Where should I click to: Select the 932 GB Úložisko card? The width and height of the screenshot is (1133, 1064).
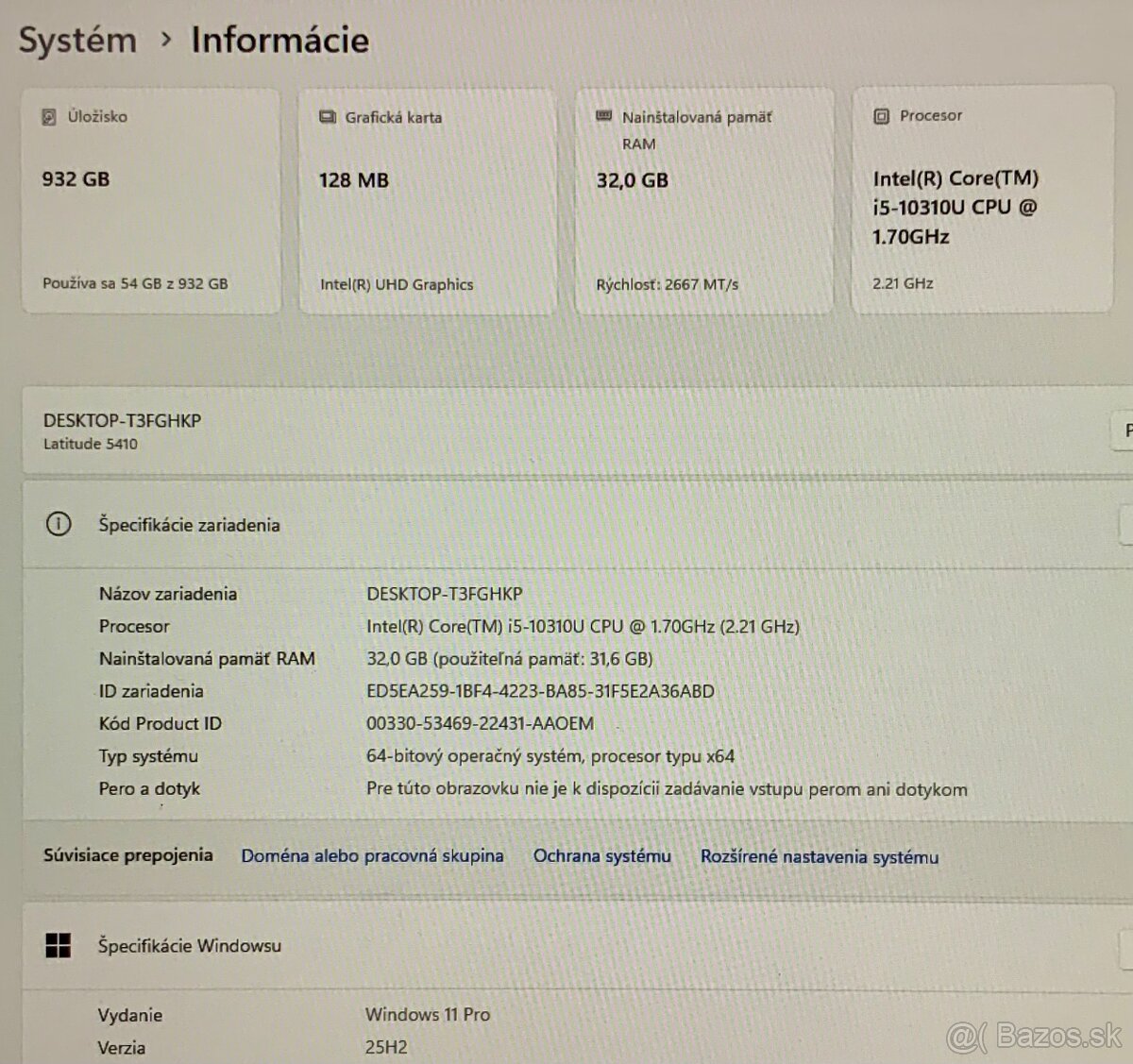pyautogui.click(x=151, y=200)
